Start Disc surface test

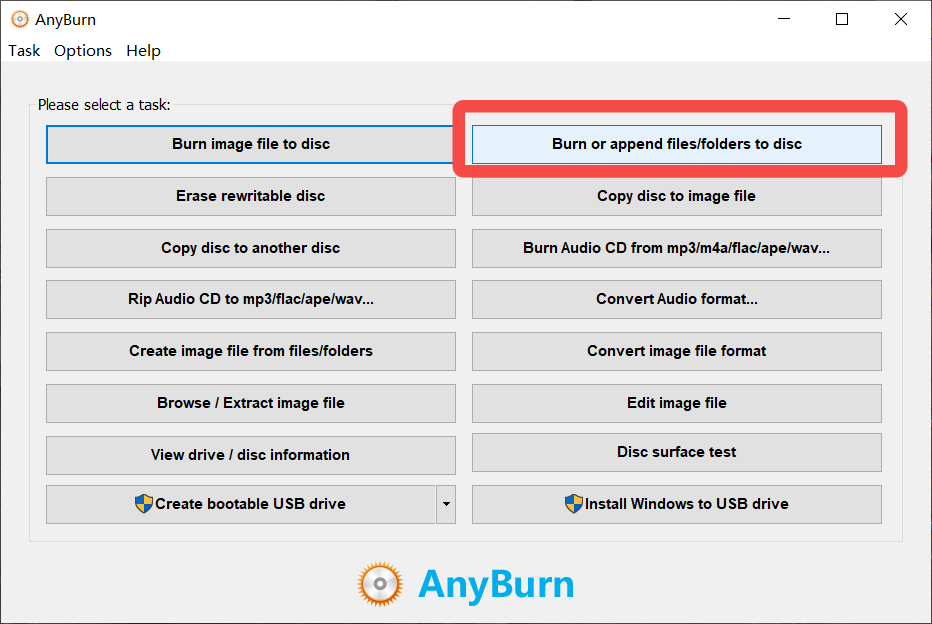tap(676, 452)
